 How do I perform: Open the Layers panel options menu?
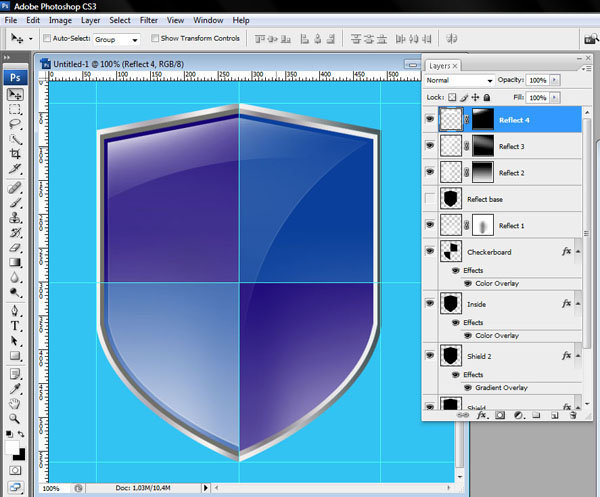click(584, 69)
